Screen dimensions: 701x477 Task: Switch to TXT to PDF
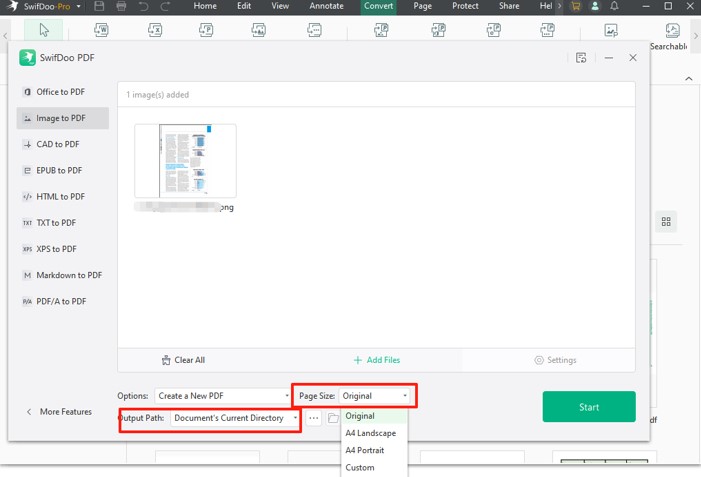coord(63,223)
